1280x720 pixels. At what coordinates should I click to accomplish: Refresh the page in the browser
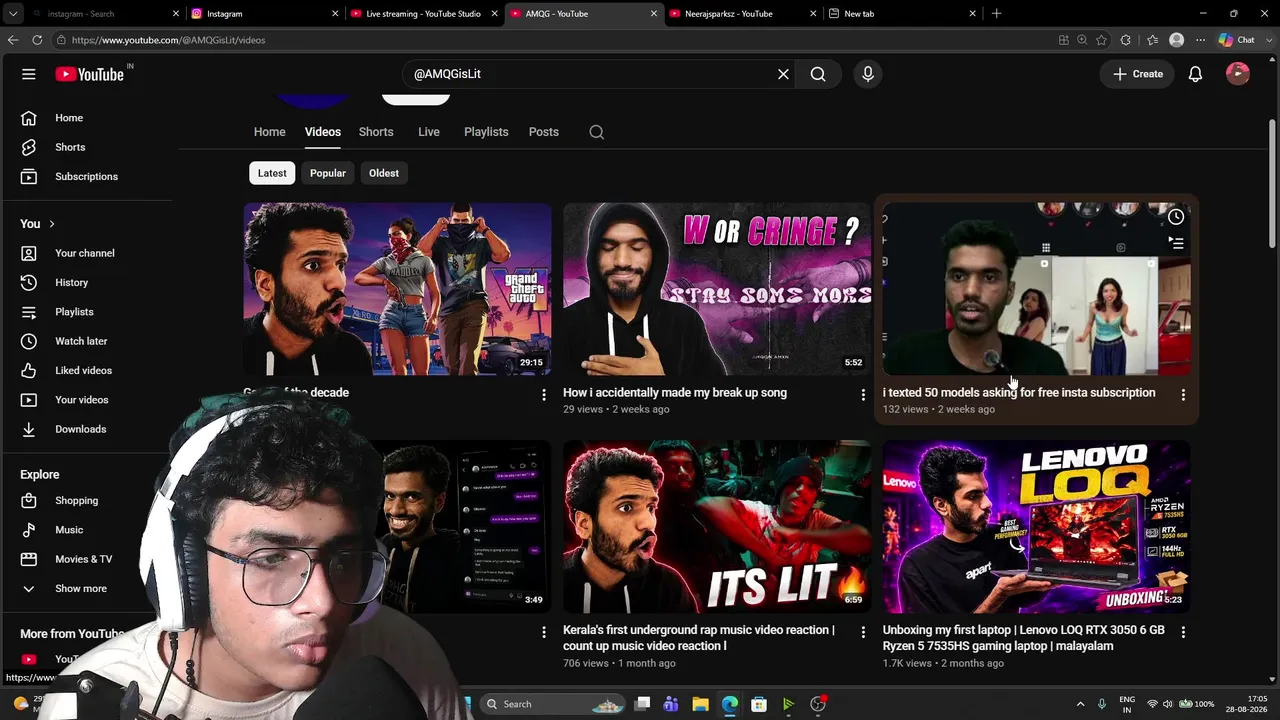click(37, 40)
